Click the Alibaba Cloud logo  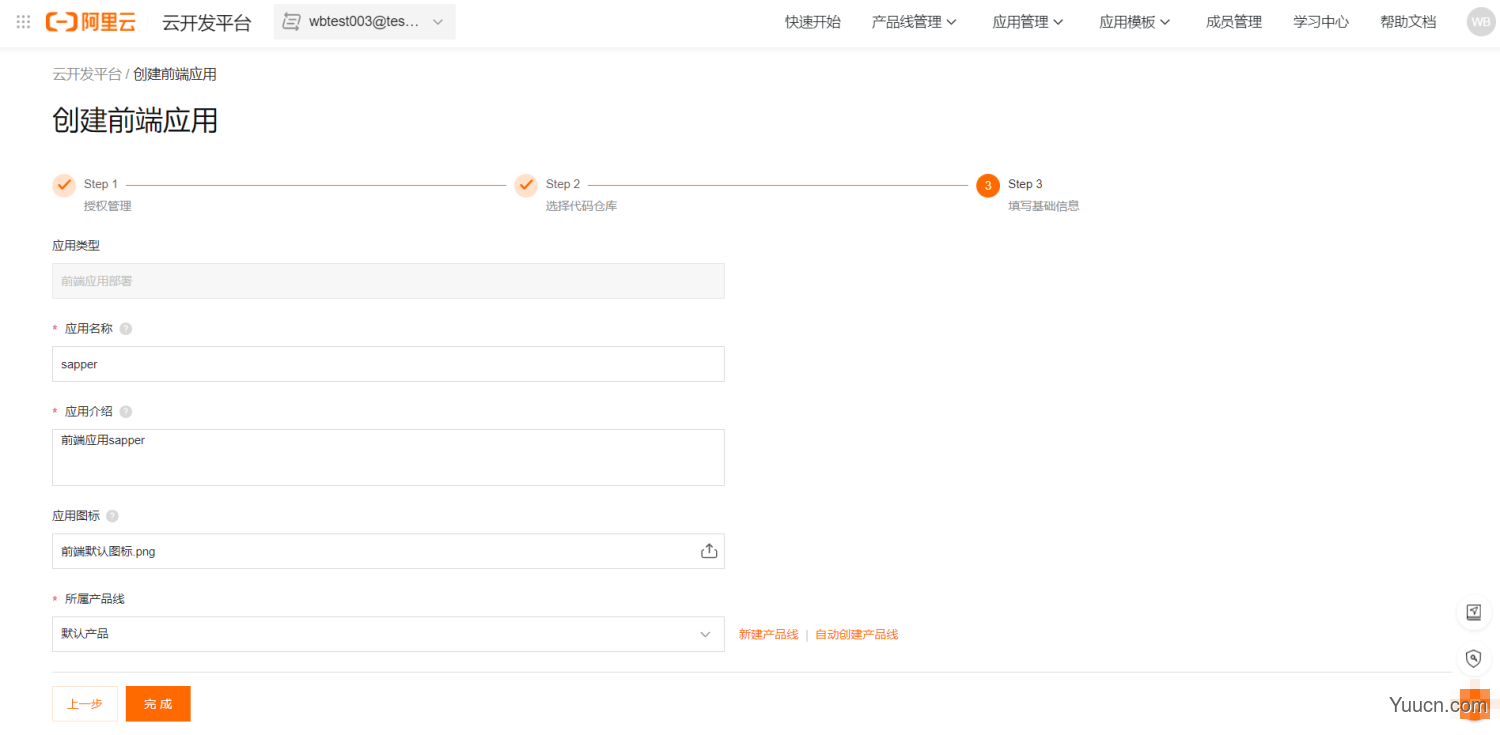click(90, 22)
